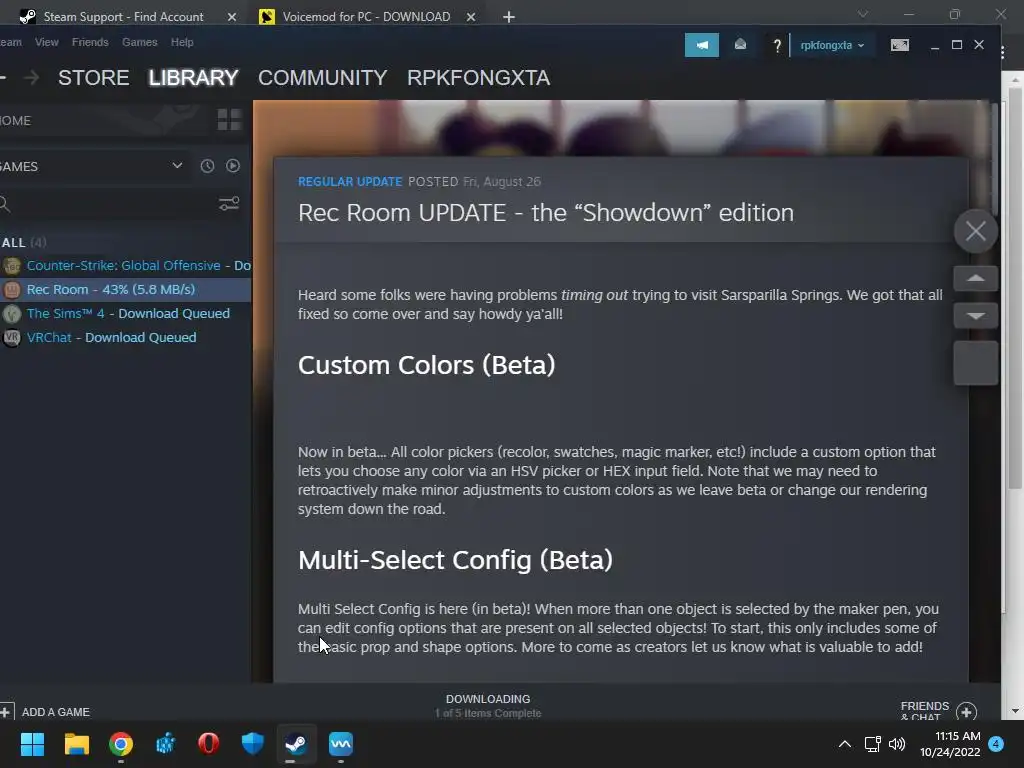1024x768 pixels.
Task: Open browser tab search chevron
Action: [x=863, y=14]
